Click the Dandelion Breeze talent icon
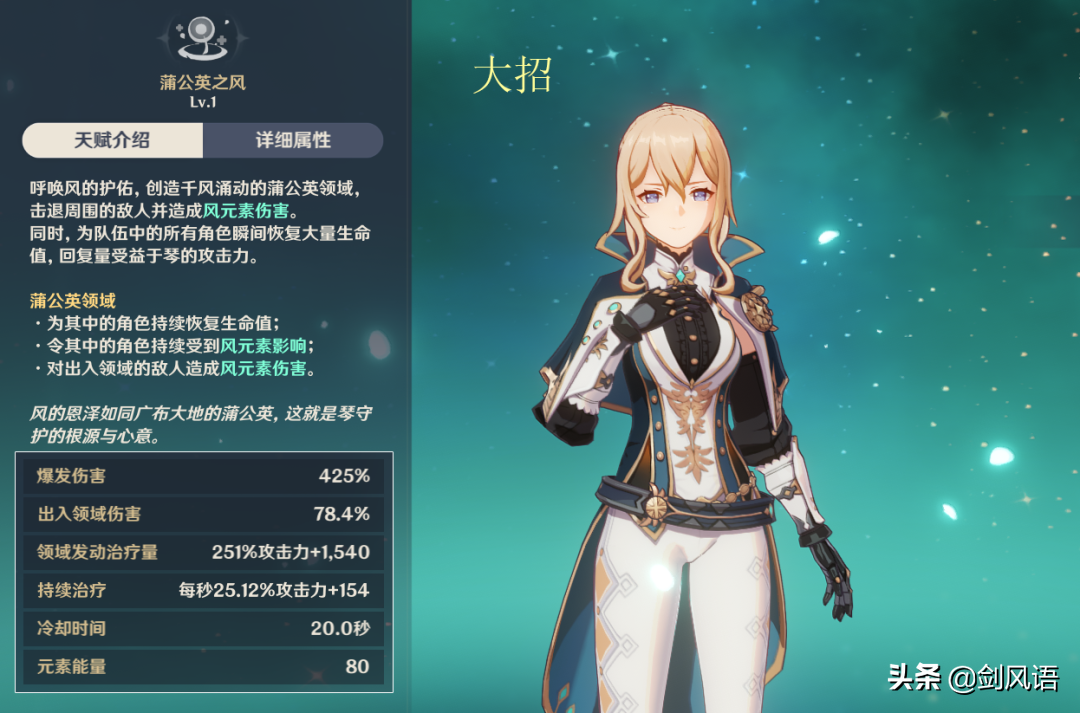 (x=202, y=37)
